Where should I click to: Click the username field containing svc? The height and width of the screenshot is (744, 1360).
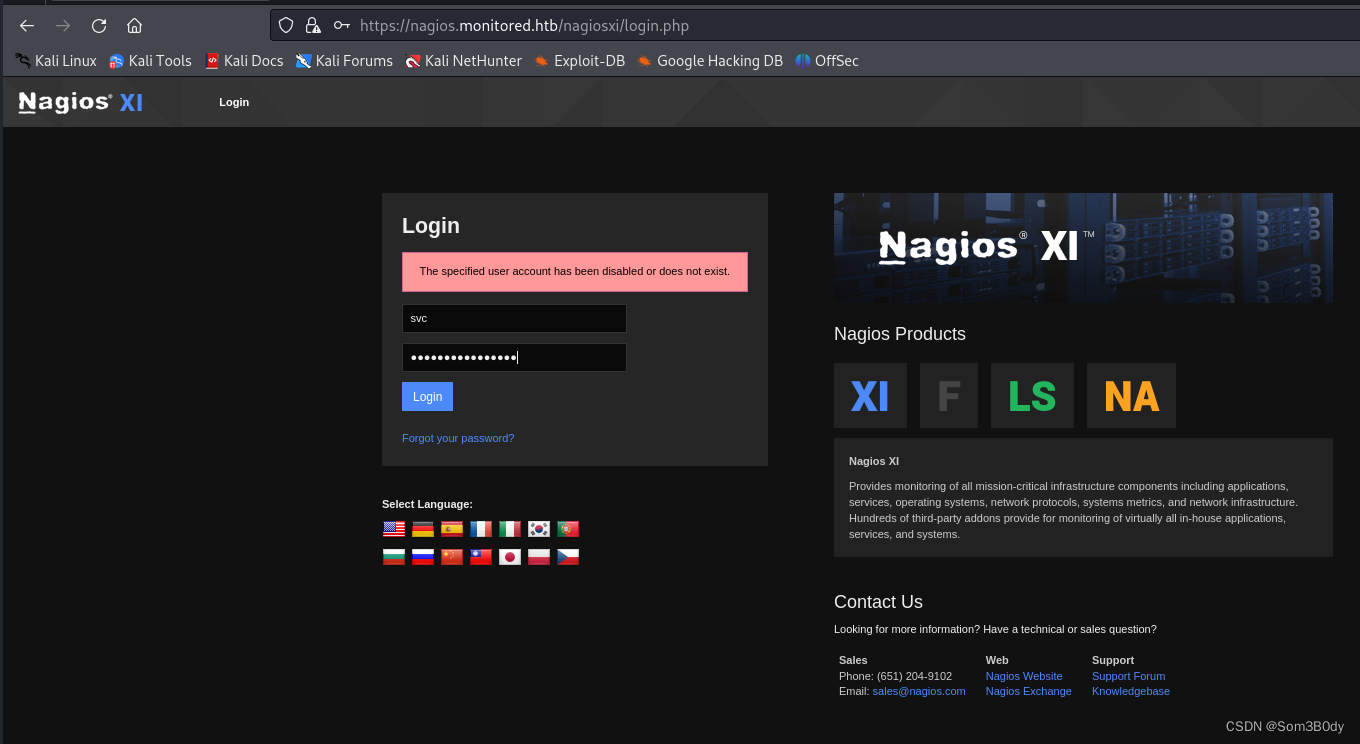click(514, 318)
